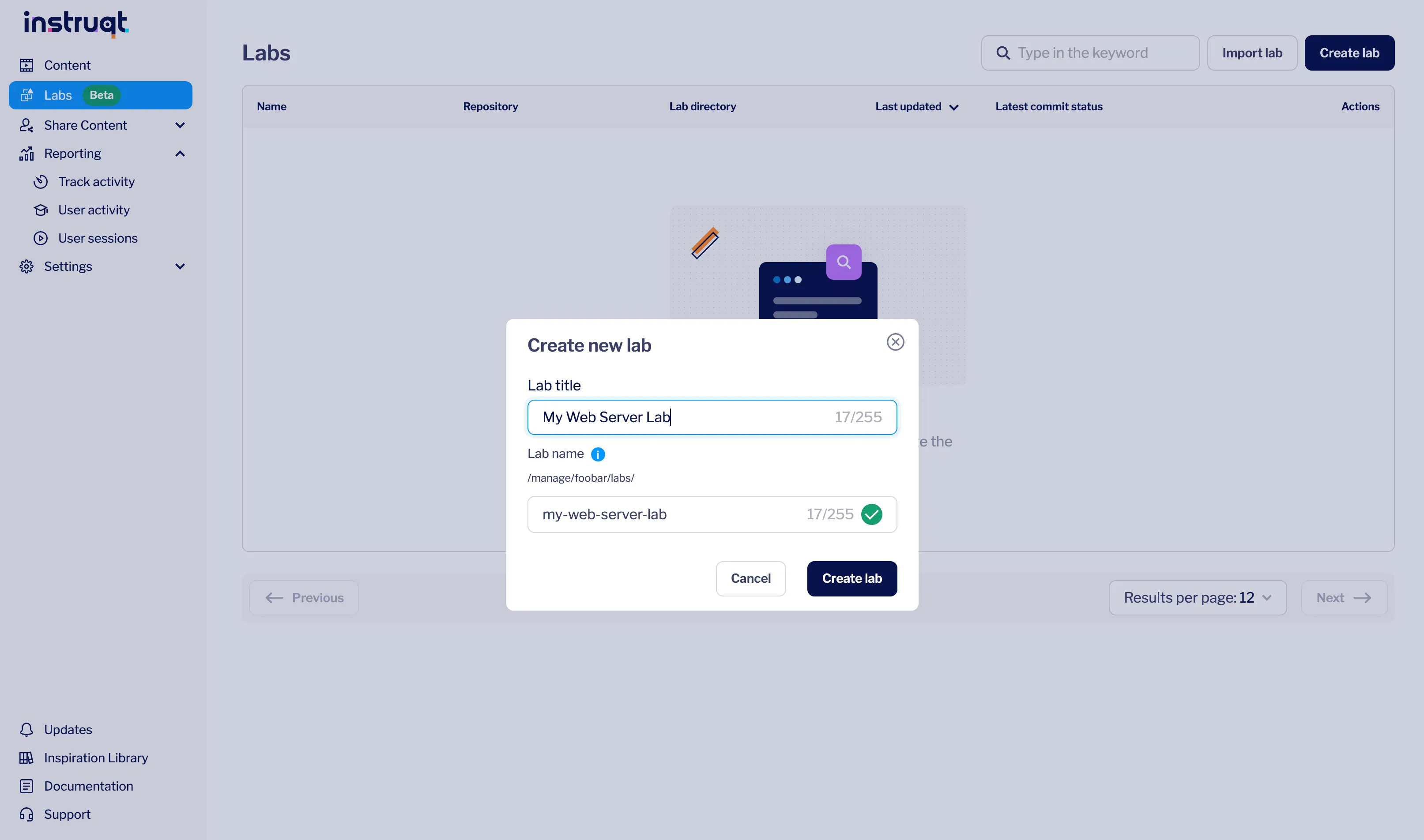Go to the Content section
The height and width of the screenshot is (840, 1424).
[x=67, y=64]
